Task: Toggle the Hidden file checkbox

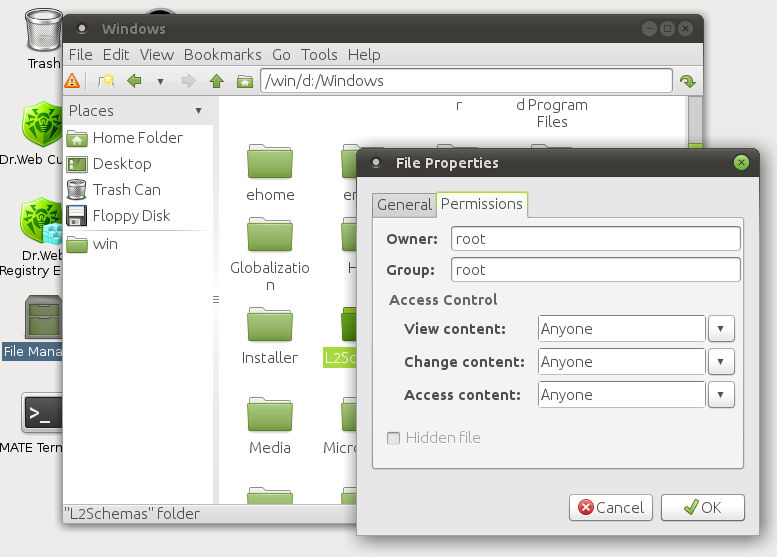Action: tap(393, 438)
